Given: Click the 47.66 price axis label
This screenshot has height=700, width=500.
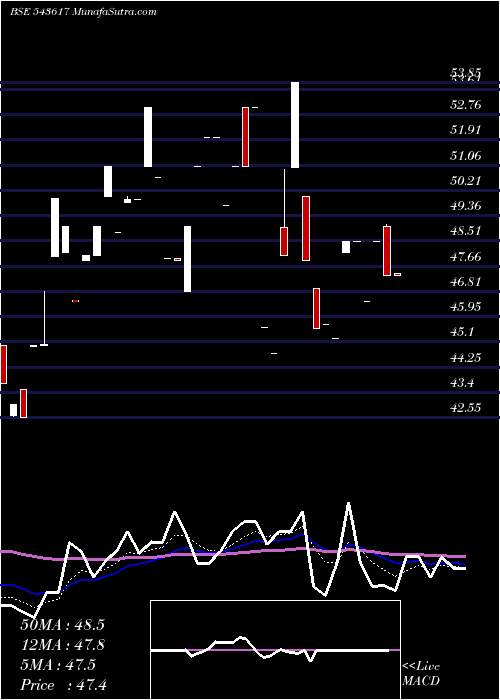Looking at the screenshot, I should pyautogui.click(x=466, y=256).
